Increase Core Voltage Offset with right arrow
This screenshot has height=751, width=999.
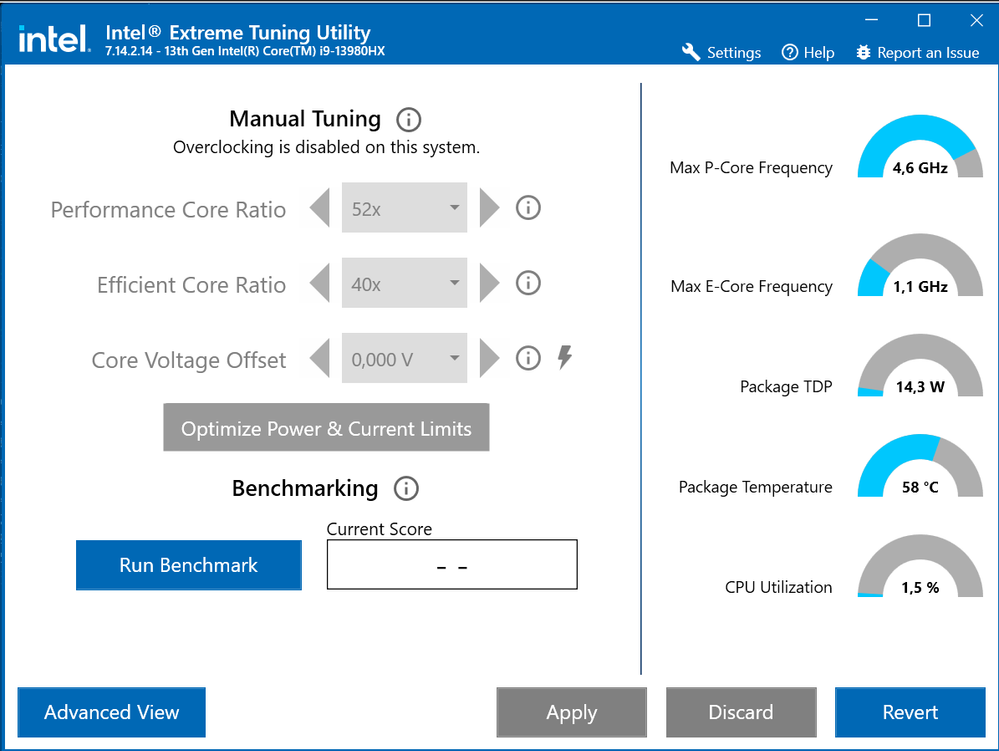[489, 358]
